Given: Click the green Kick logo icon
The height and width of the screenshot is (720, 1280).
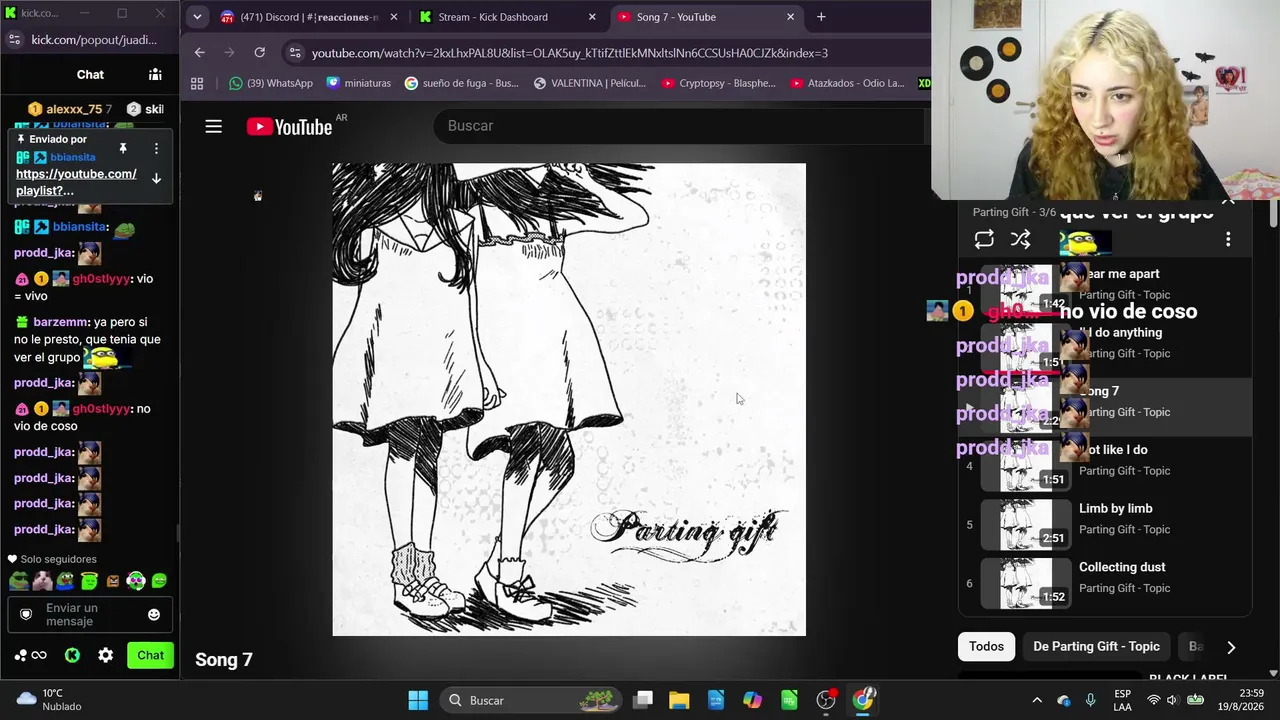Looking at the screenshot, I should pos(72,655).
